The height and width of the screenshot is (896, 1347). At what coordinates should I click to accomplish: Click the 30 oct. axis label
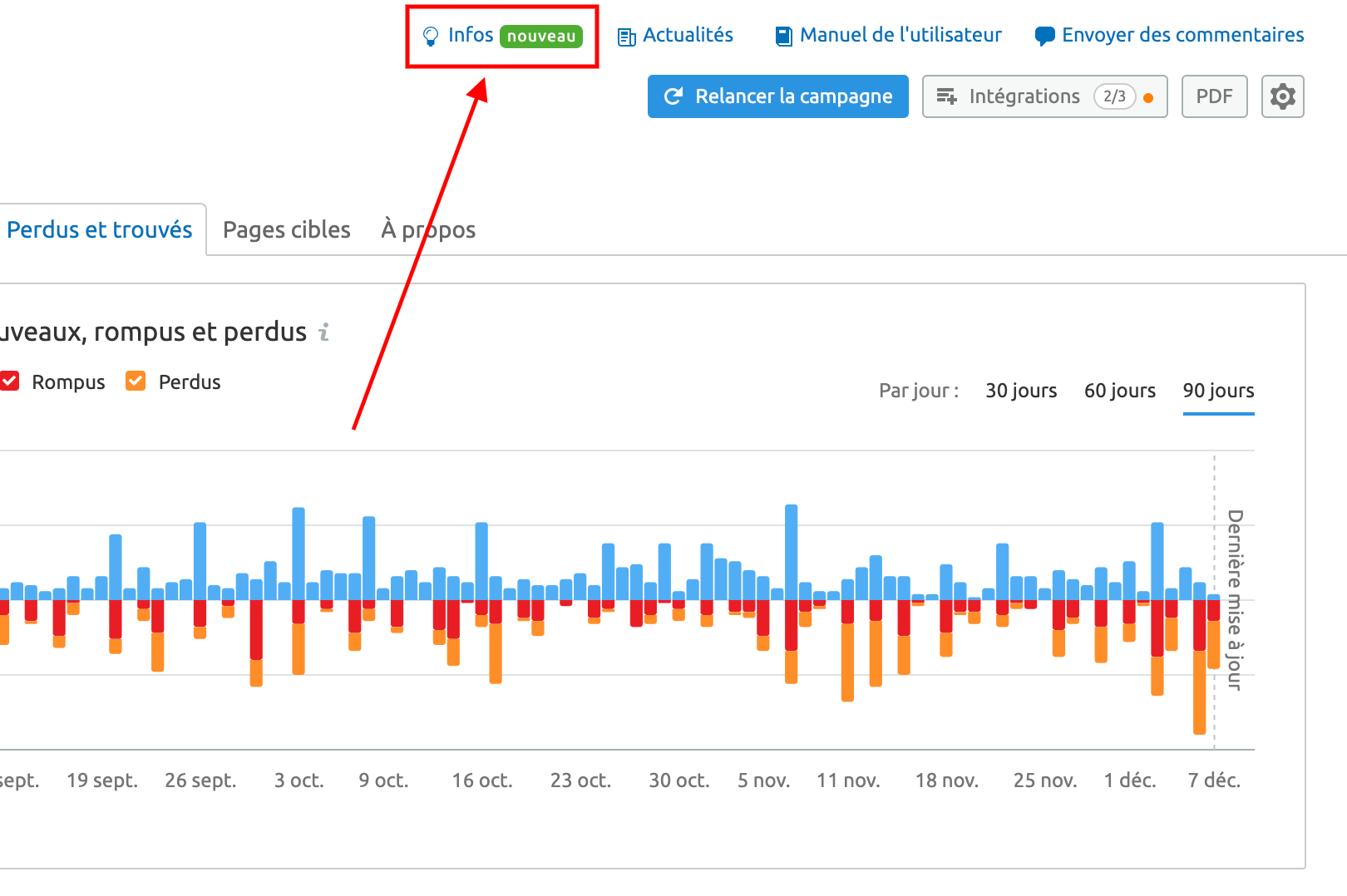click(x=679, y=780)
